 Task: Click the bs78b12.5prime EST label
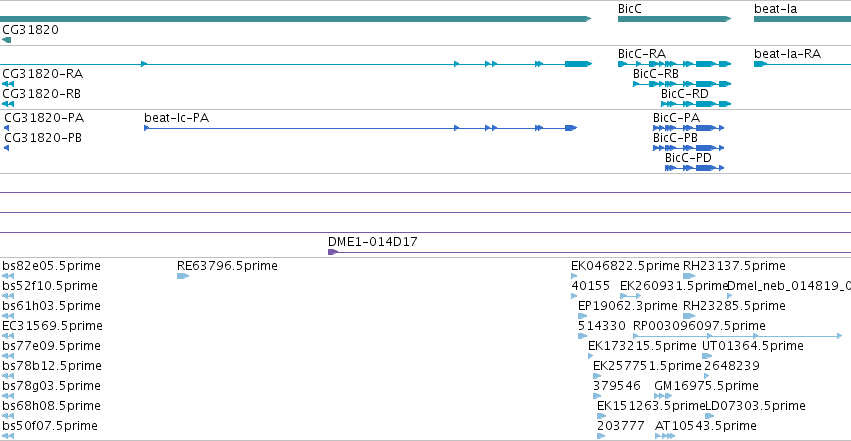point(52,366)
